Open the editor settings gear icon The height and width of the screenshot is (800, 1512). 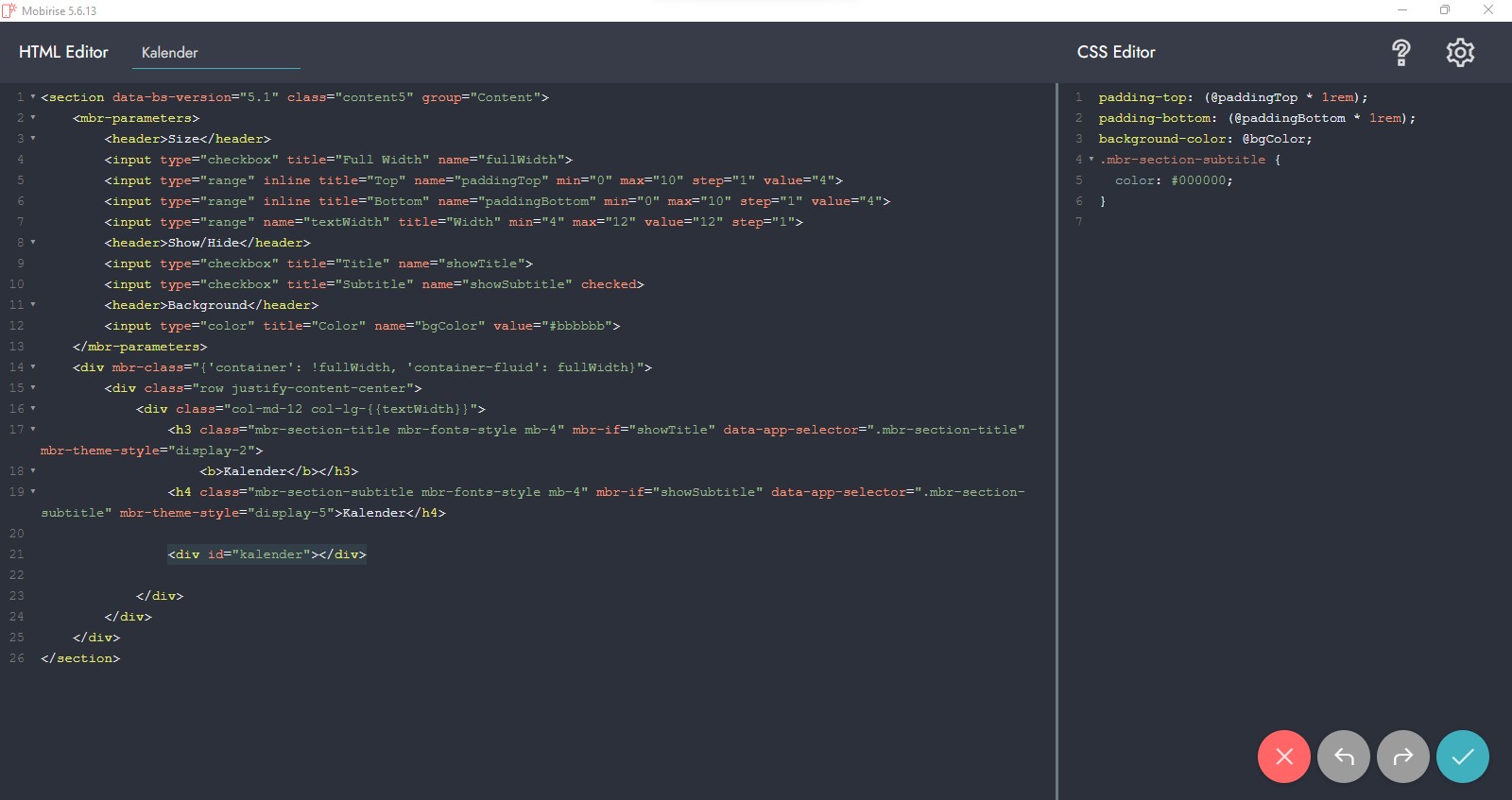click(1460, 53)
